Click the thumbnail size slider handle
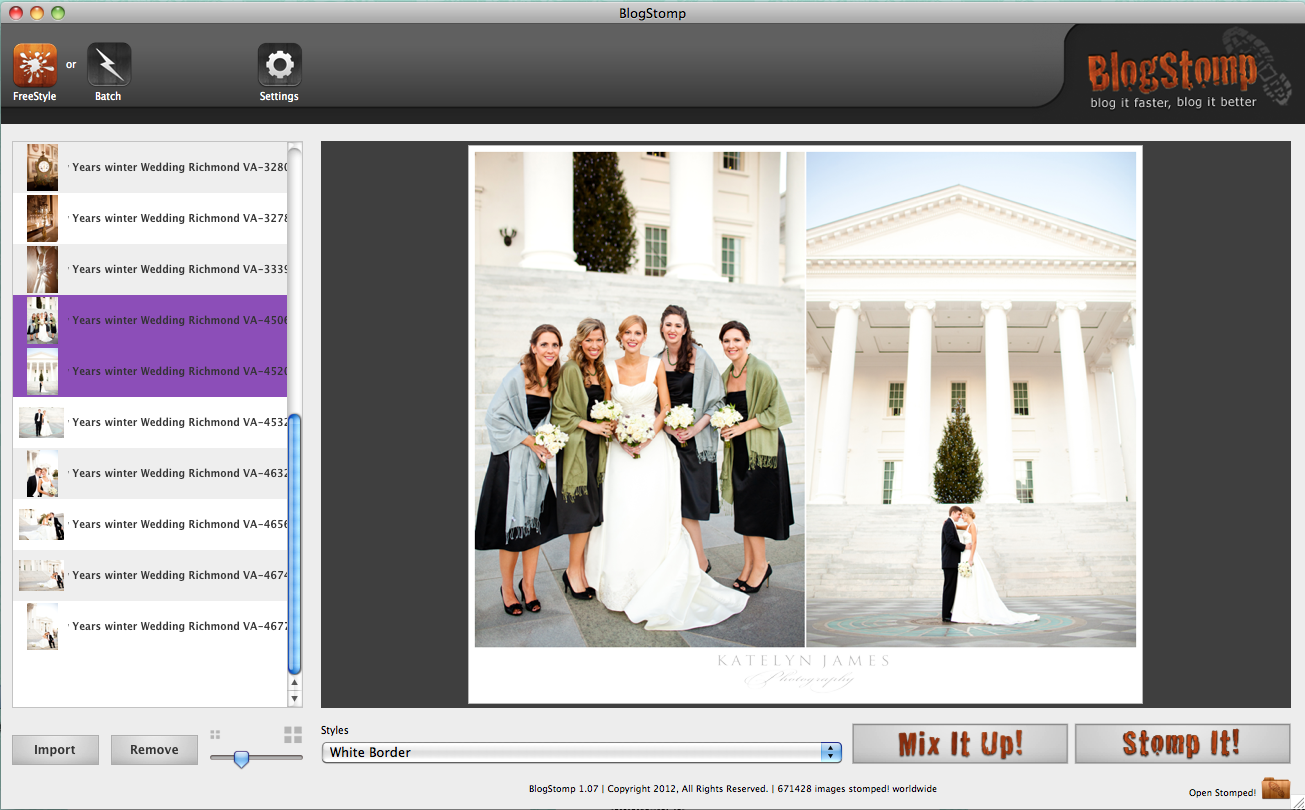This screenshot has width=1305, height=810. pos(241,759)
